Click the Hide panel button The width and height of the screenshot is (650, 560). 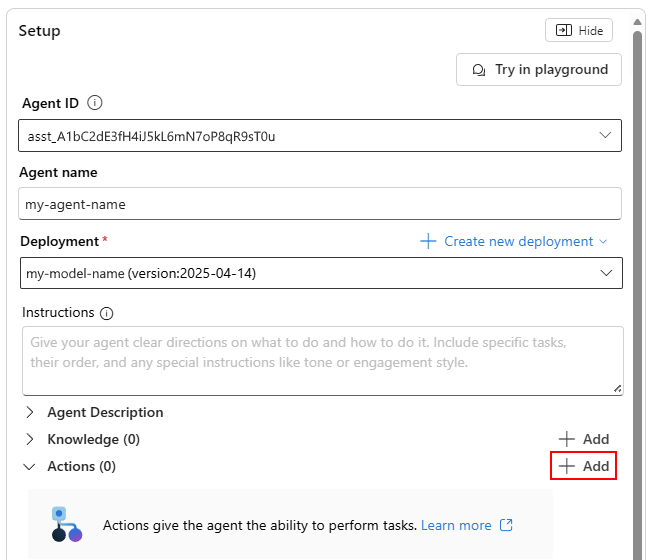579,30
